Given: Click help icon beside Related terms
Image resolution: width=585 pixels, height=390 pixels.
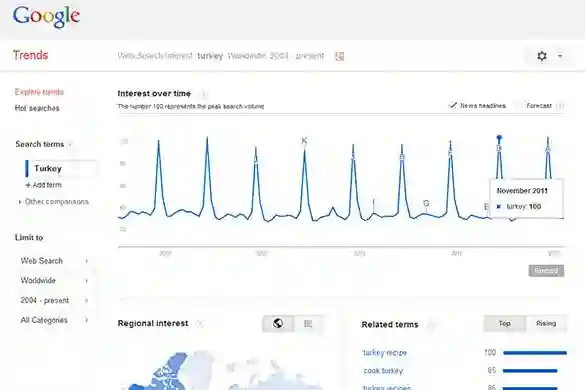Looking at the screenshot, I should coord(430,325).
